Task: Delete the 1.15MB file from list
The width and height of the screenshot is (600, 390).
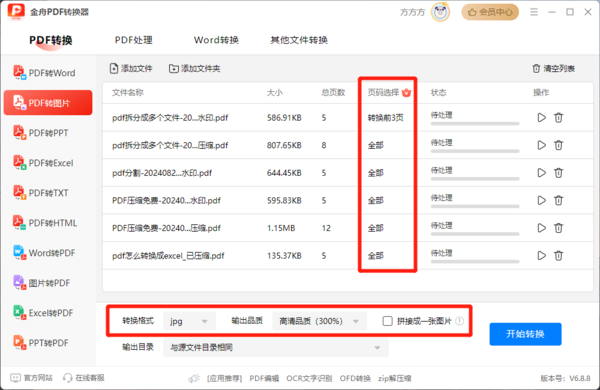Action: (559, 228)
